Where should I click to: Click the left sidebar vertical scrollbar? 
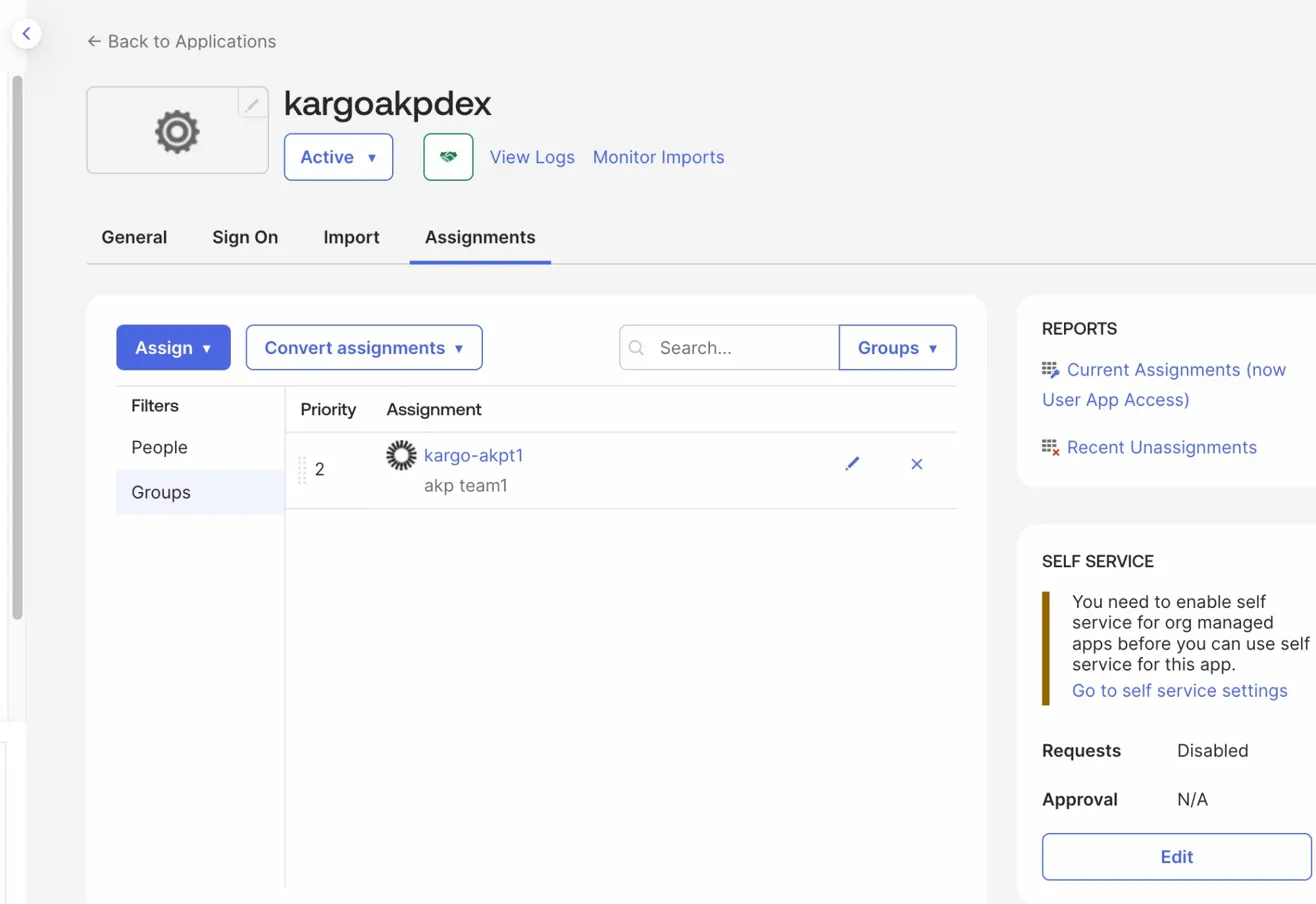coord(17,346)
